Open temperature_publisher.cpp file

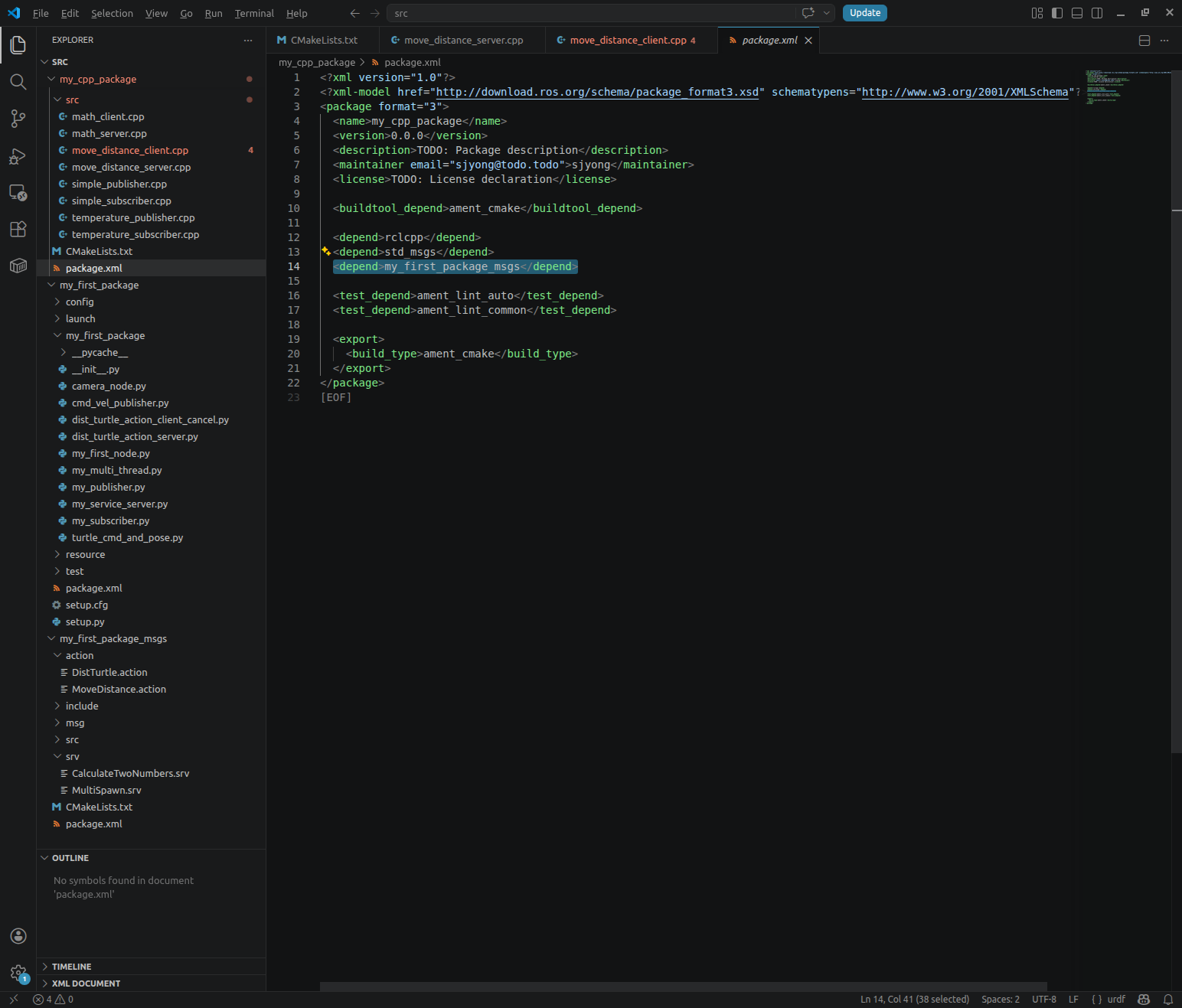tap(133, 217)
